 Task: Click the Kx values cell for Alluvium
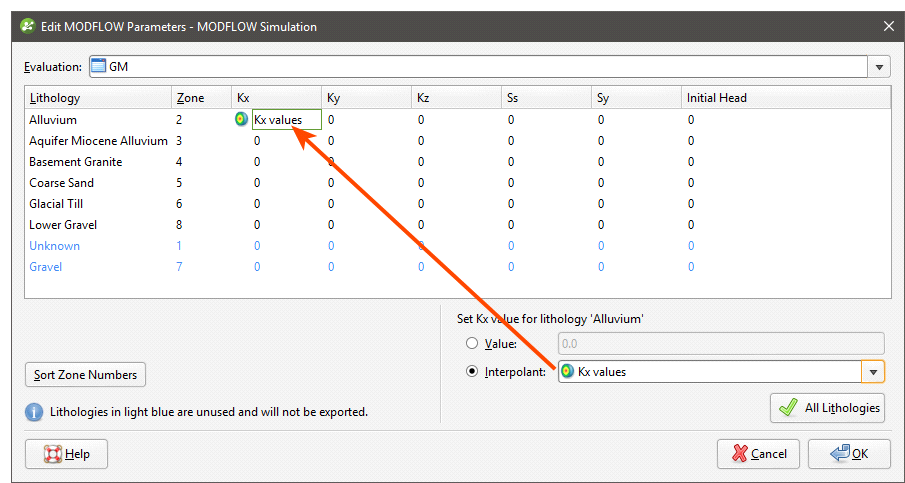coord(286,119)
